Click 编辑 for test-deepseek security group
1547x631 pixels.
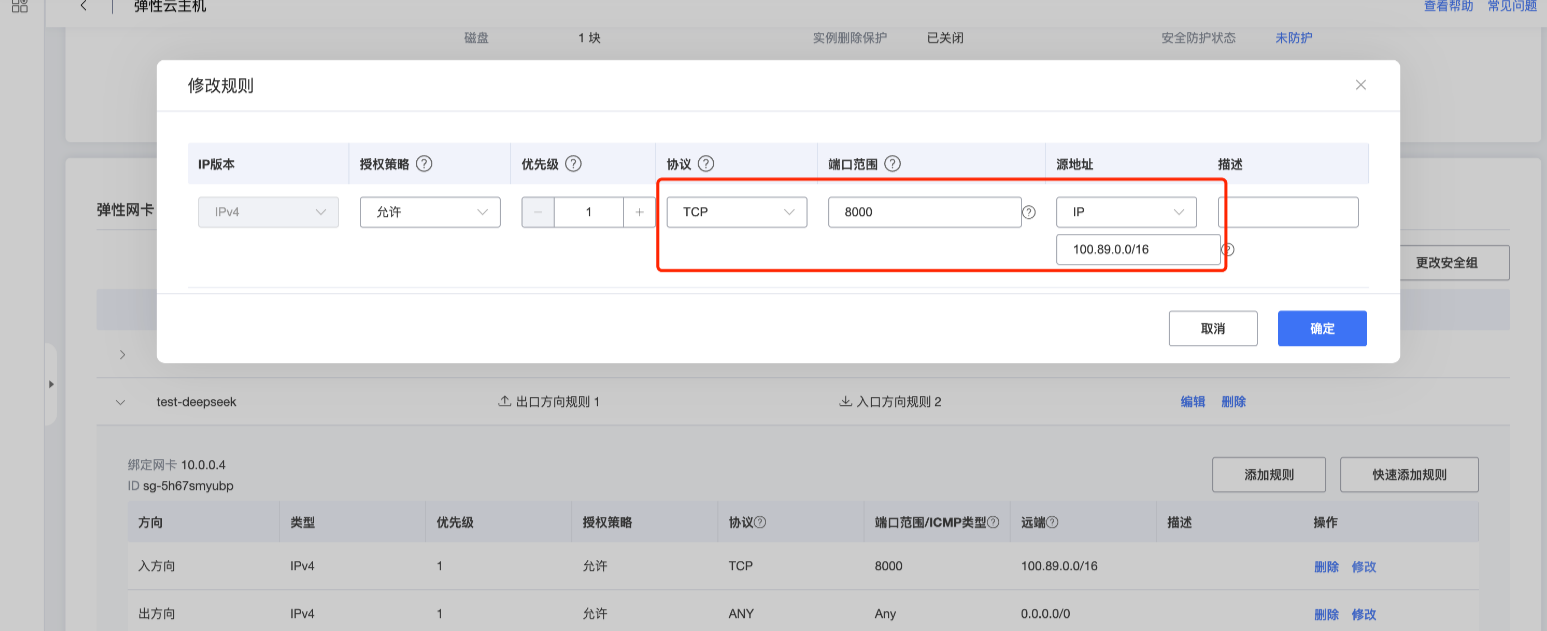click(1193, 402)
